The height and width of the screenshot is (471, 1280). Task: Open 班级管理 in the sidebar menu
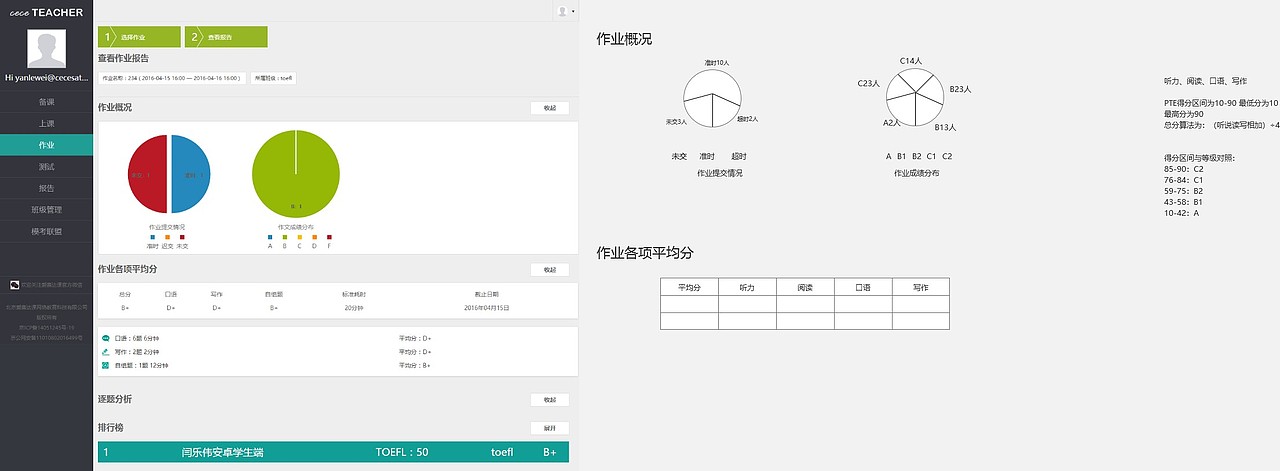tap(46, 210)
